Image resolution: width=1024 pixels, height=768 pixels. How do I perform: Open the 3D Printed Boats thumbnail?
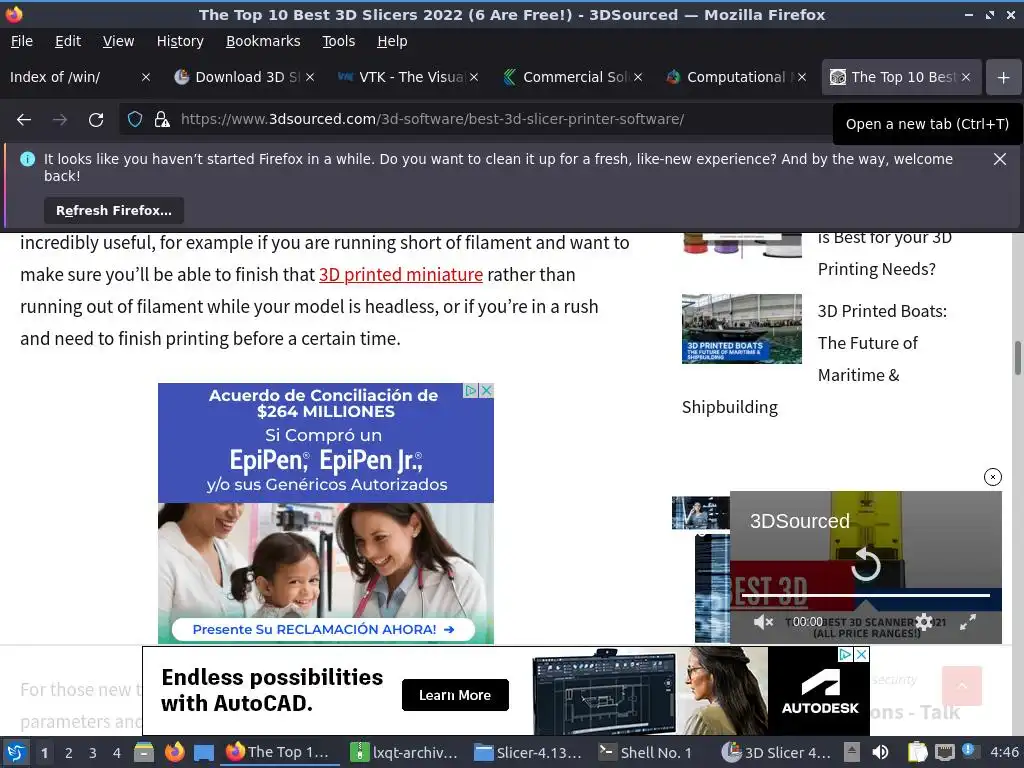[x=742, y=328]
